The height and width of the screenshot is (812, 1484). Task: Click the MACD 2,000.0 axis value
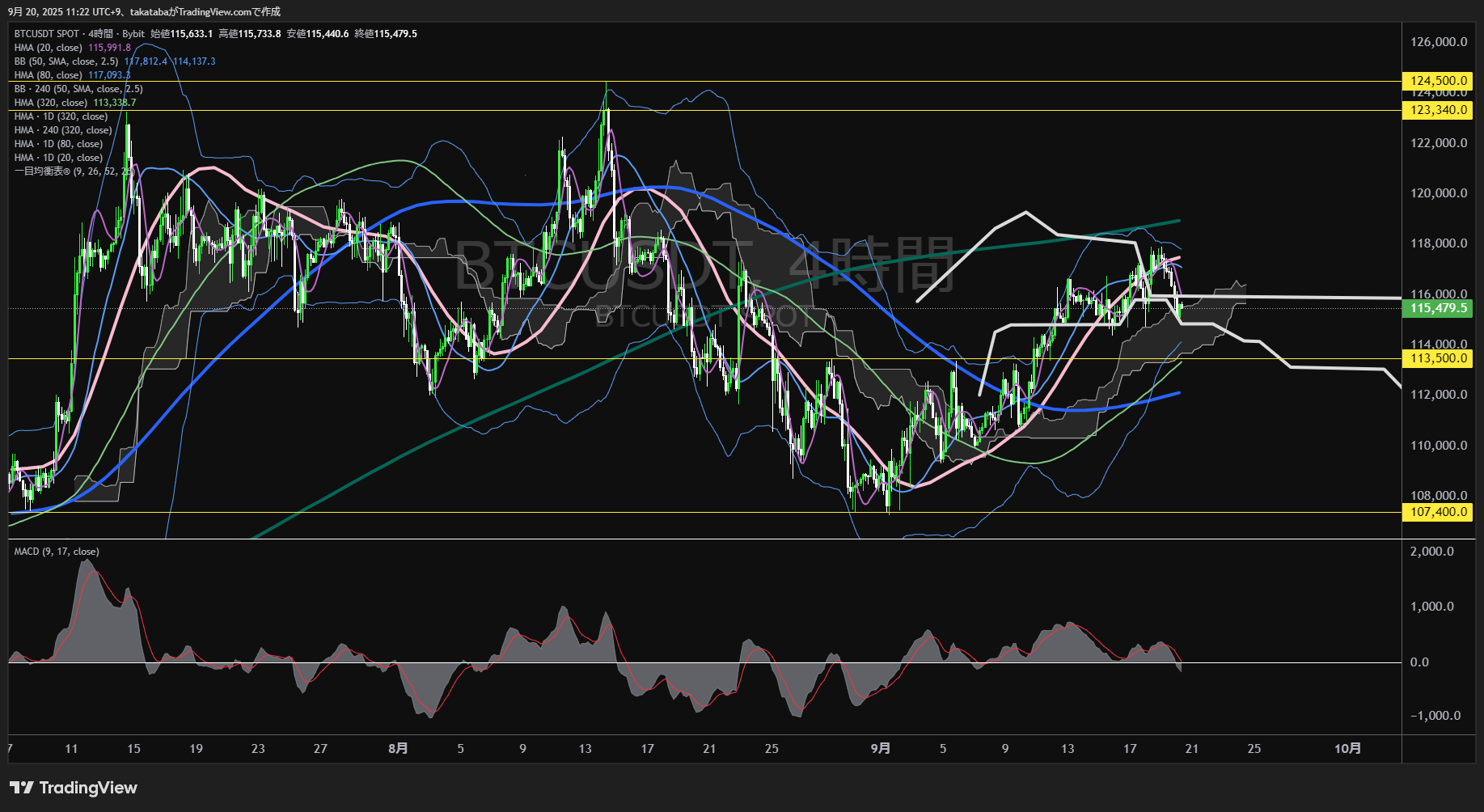1432,552
